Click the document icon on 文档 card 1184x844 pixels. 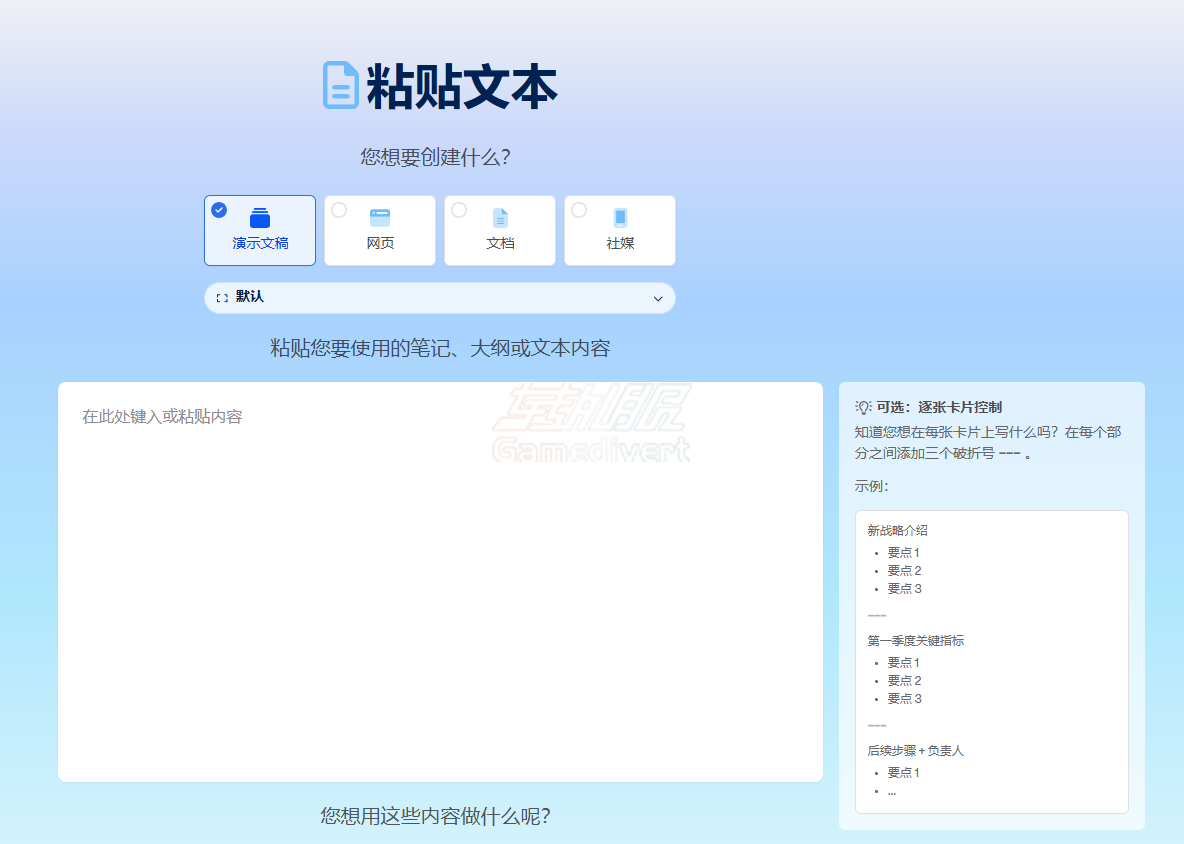point(499,216)
